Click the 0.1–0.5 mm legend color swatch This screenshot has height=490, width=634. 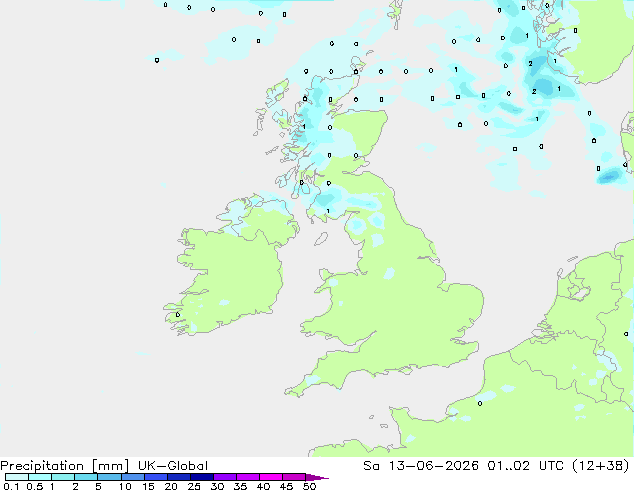click(x=17, y=477)
